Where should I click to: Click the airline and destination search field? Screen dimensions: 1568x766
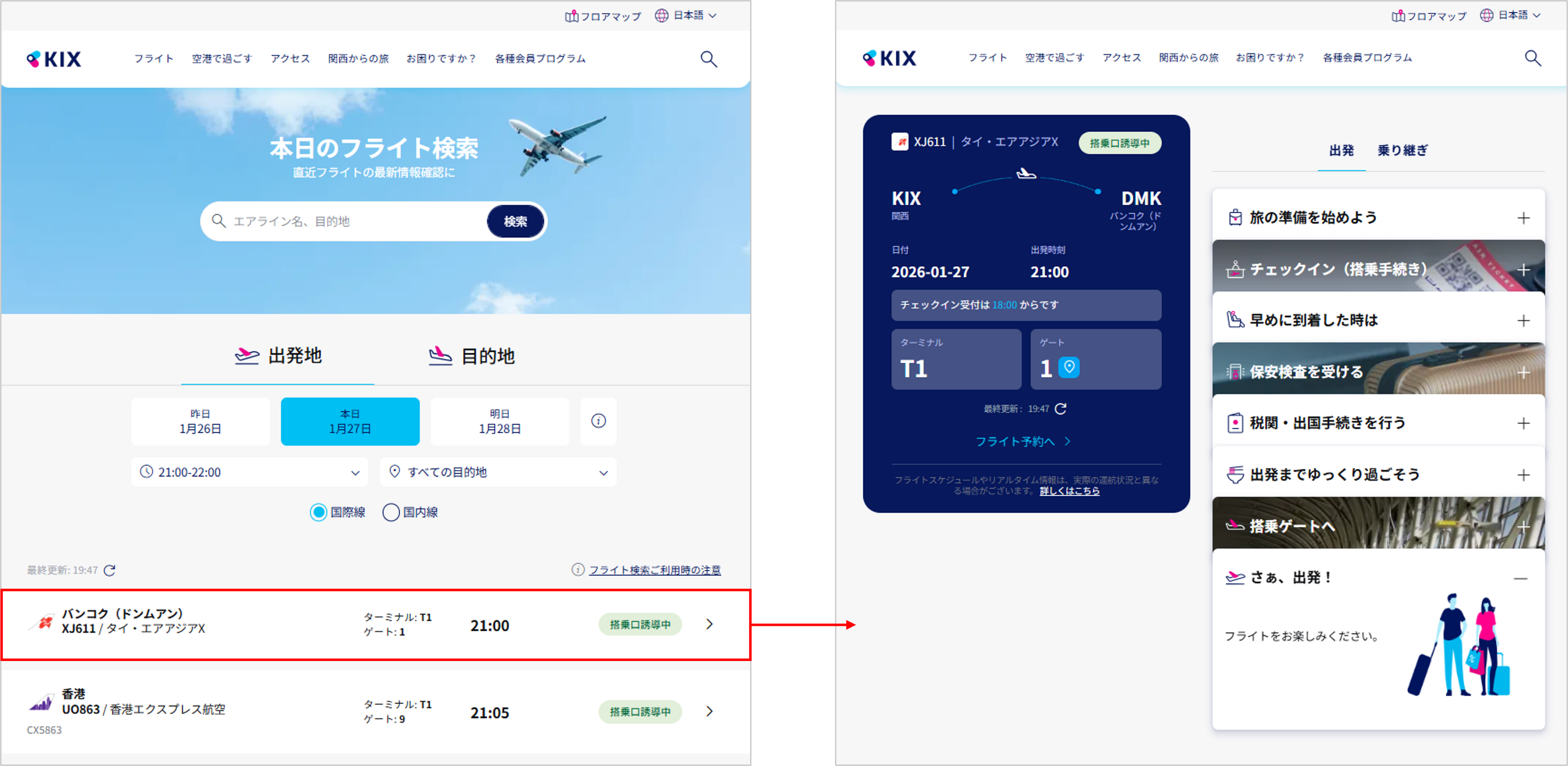click(x=347, y=222)
